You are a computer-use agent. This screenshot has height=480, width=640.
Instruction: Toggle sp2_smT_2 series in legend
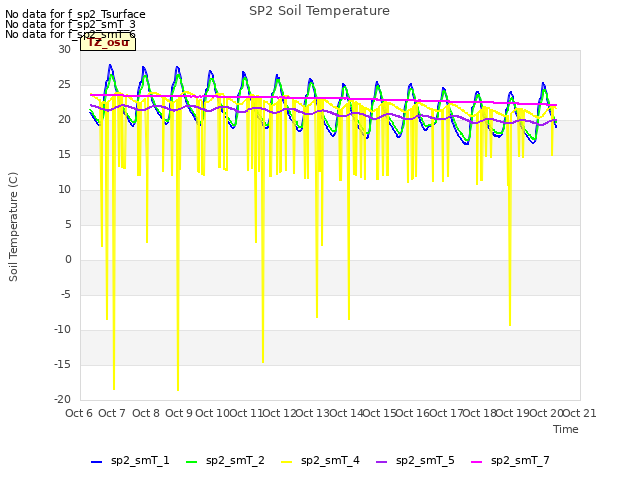click(x=225, y=461)
